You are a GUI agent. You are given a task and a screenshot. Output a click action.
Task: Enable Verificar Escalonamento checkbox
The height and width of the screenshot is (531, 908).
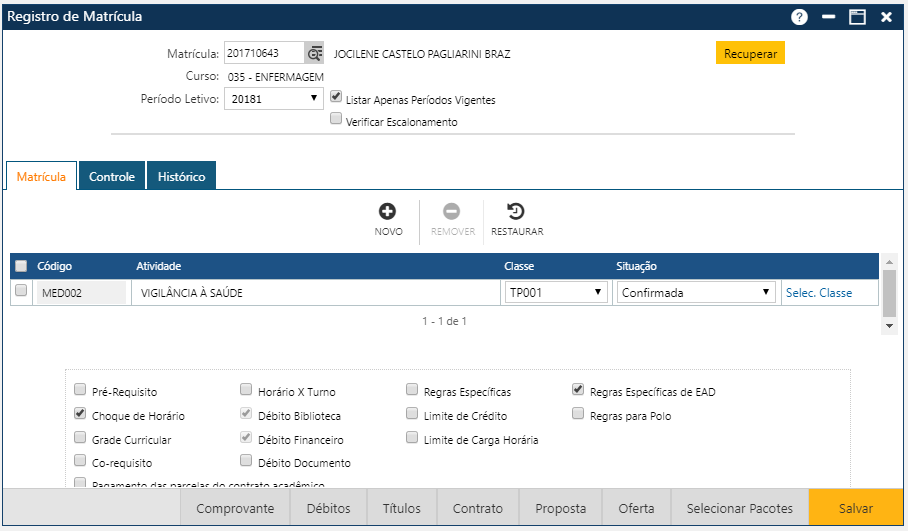pyautogui.click(x=336, y=119)
